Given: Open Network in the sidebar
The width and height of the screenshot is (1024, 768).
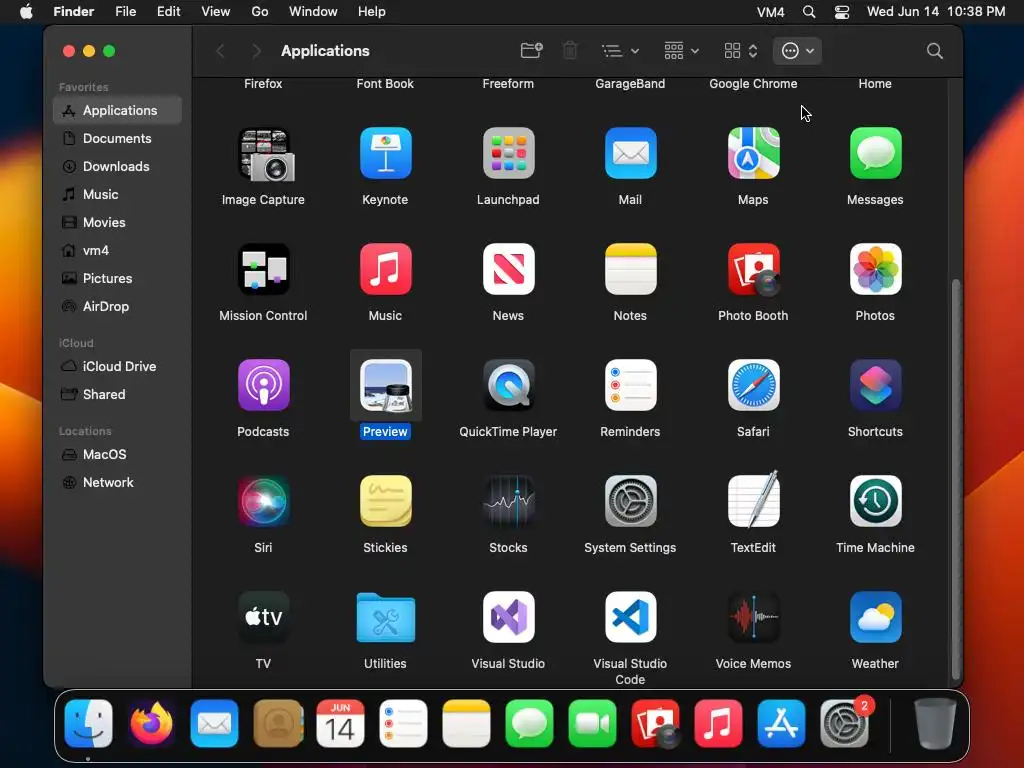Looking at the screenshot, I should pyautogui.click(x=118, y=483).
